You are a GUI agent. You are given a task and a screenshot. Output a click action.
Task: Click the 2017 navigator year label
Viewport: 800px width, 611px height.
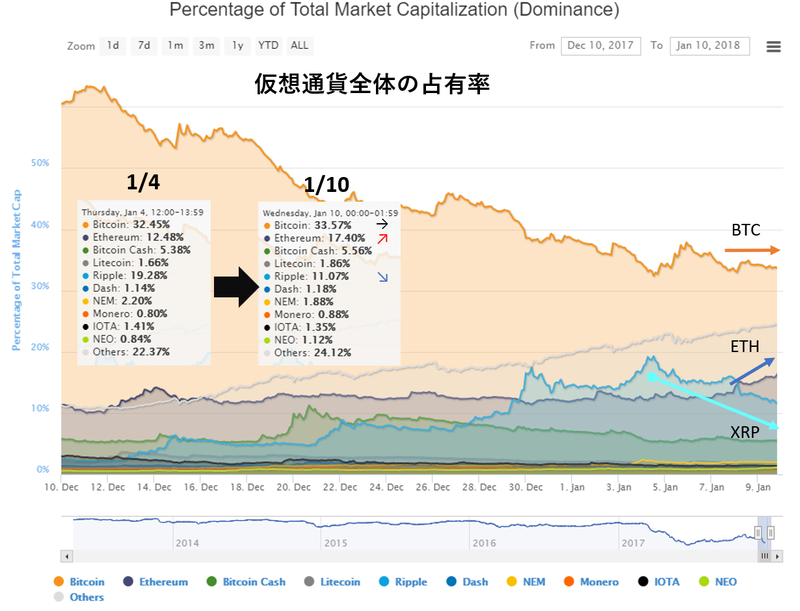pyautogui.click(x=633, y=543)
